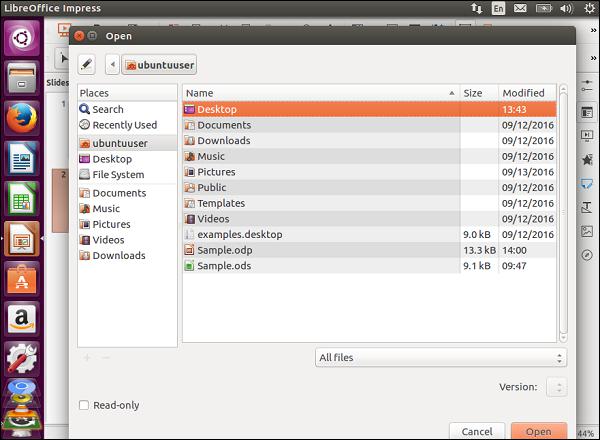This screenshot has width=600, height=440.
Task: Click the back arrow in path bar
Action: [x=110, y=65]
